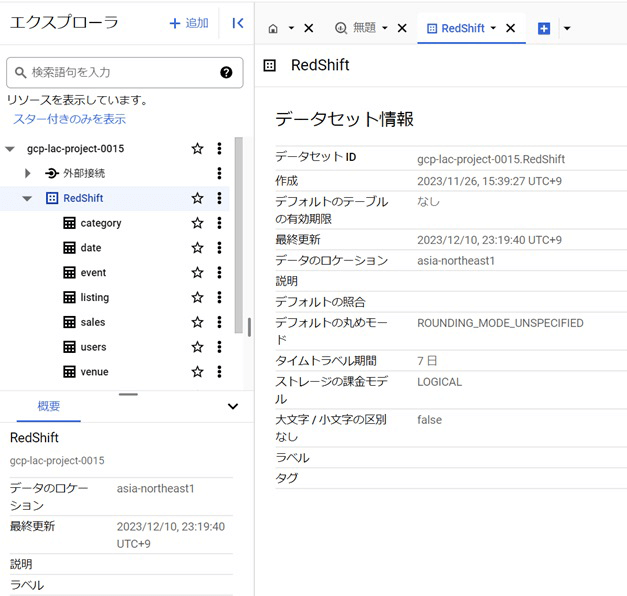Viewport: 627px width, 596px height.
Task: Expand the 外部接続 node
Action: pos(27,173)
